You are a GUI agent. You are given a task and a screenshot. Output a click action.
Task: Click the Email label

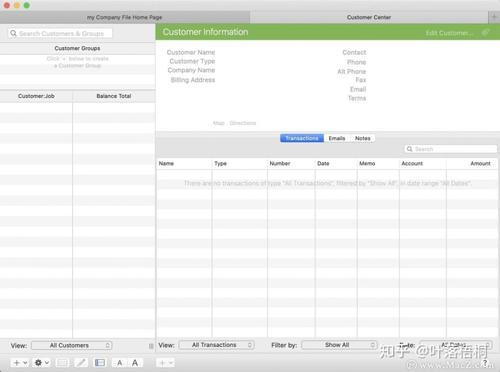click(358, 89)
